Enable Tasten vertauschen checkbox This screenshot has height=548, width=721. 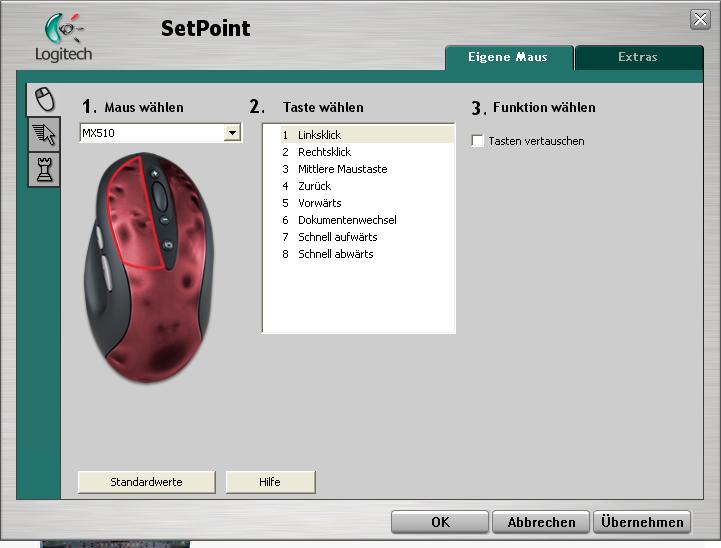478,141
